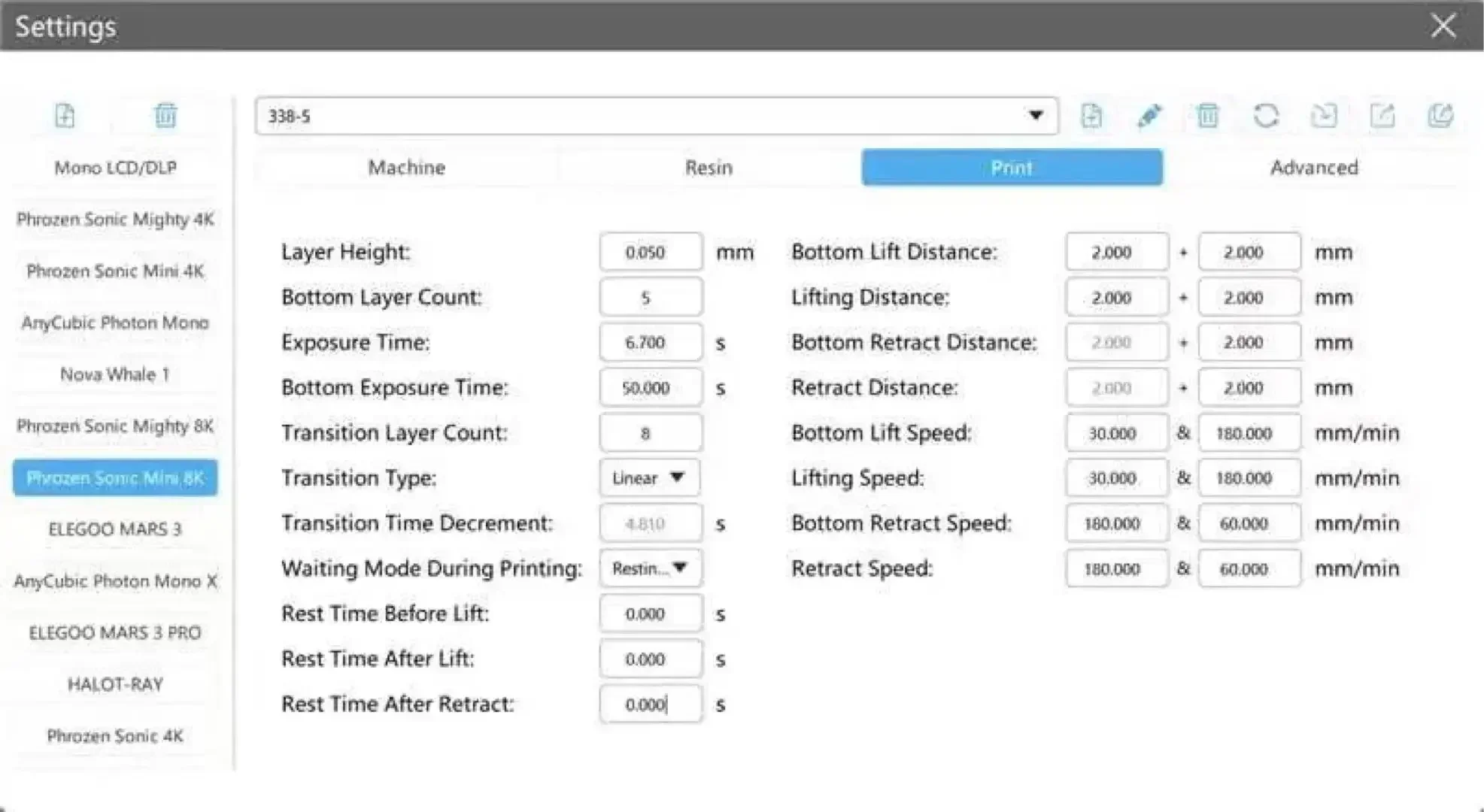This screenshot has height=812, width=1484.
Task: Click the edit/pencil profile icon
Action: [x=1148, y=114]
